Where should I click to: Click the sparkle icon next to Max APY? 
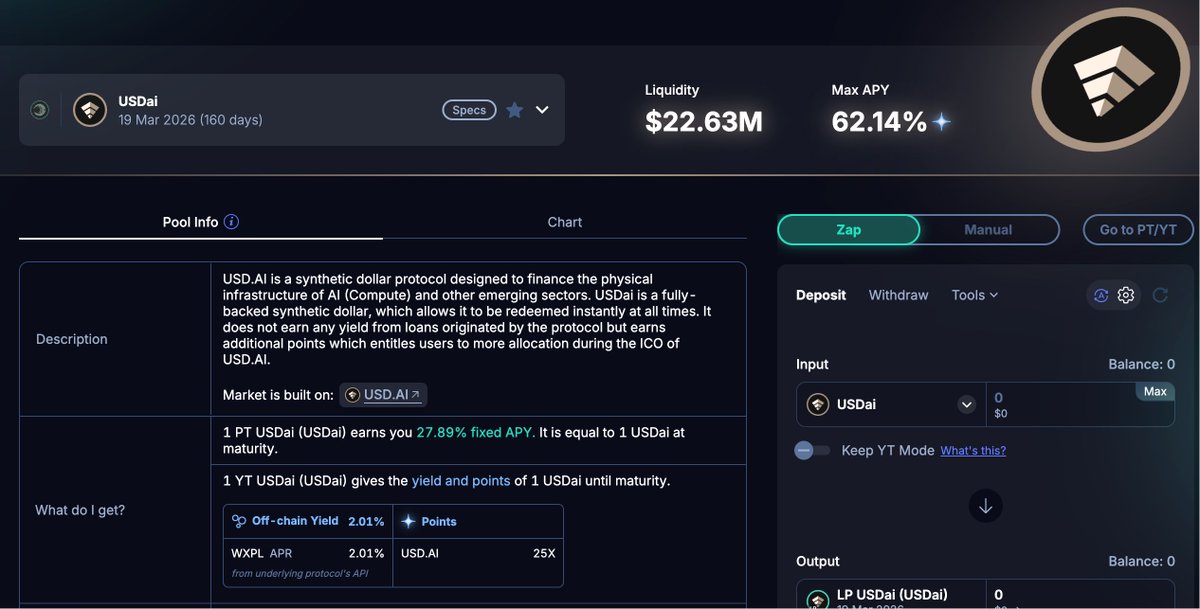(x=941, y=122)
